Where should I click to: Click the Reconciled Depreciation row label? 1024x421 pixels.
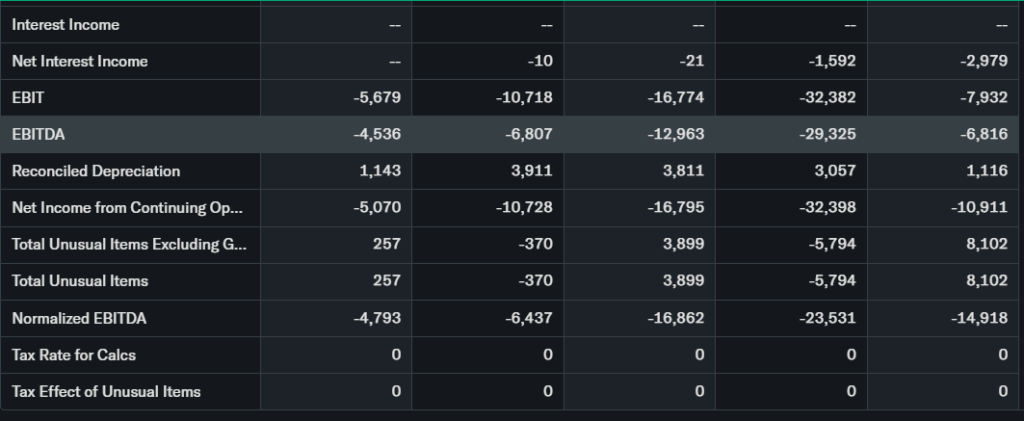tap(96, 171)
